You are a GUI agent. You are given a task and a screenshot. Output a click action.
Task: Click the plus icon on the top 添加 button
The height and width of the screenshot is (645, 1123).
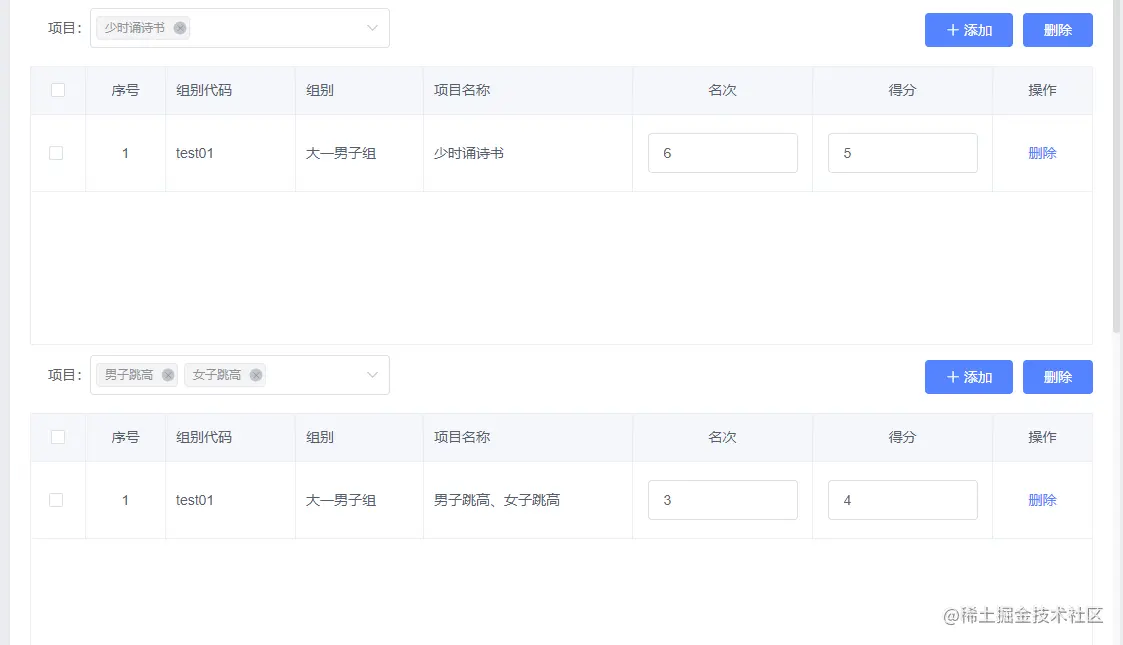click(952, 29)
